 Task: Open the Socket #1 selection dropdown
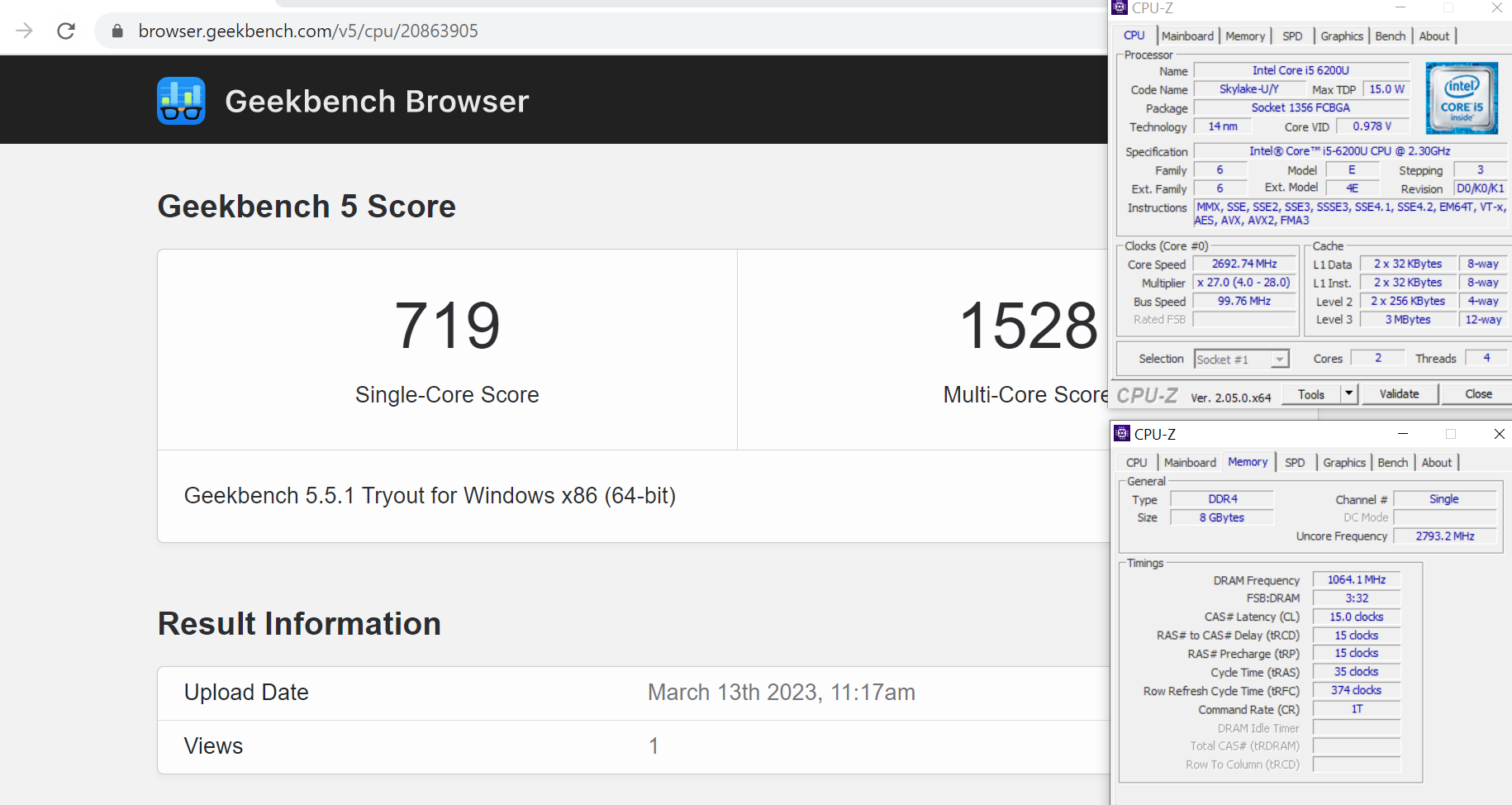pyautogui.click(x=1280, y=360)
